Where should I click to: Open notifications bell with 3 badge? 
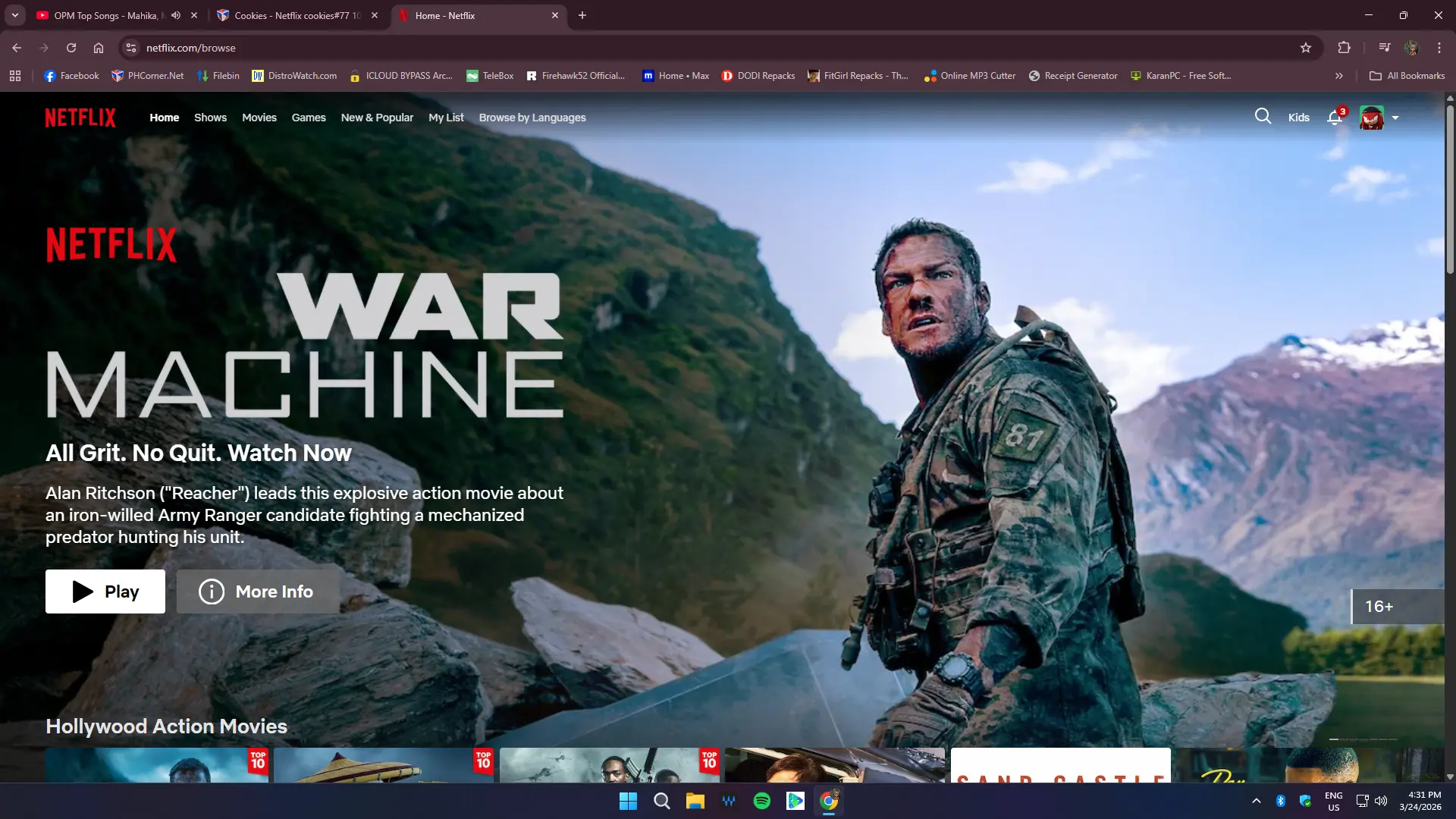(1335, 117)
